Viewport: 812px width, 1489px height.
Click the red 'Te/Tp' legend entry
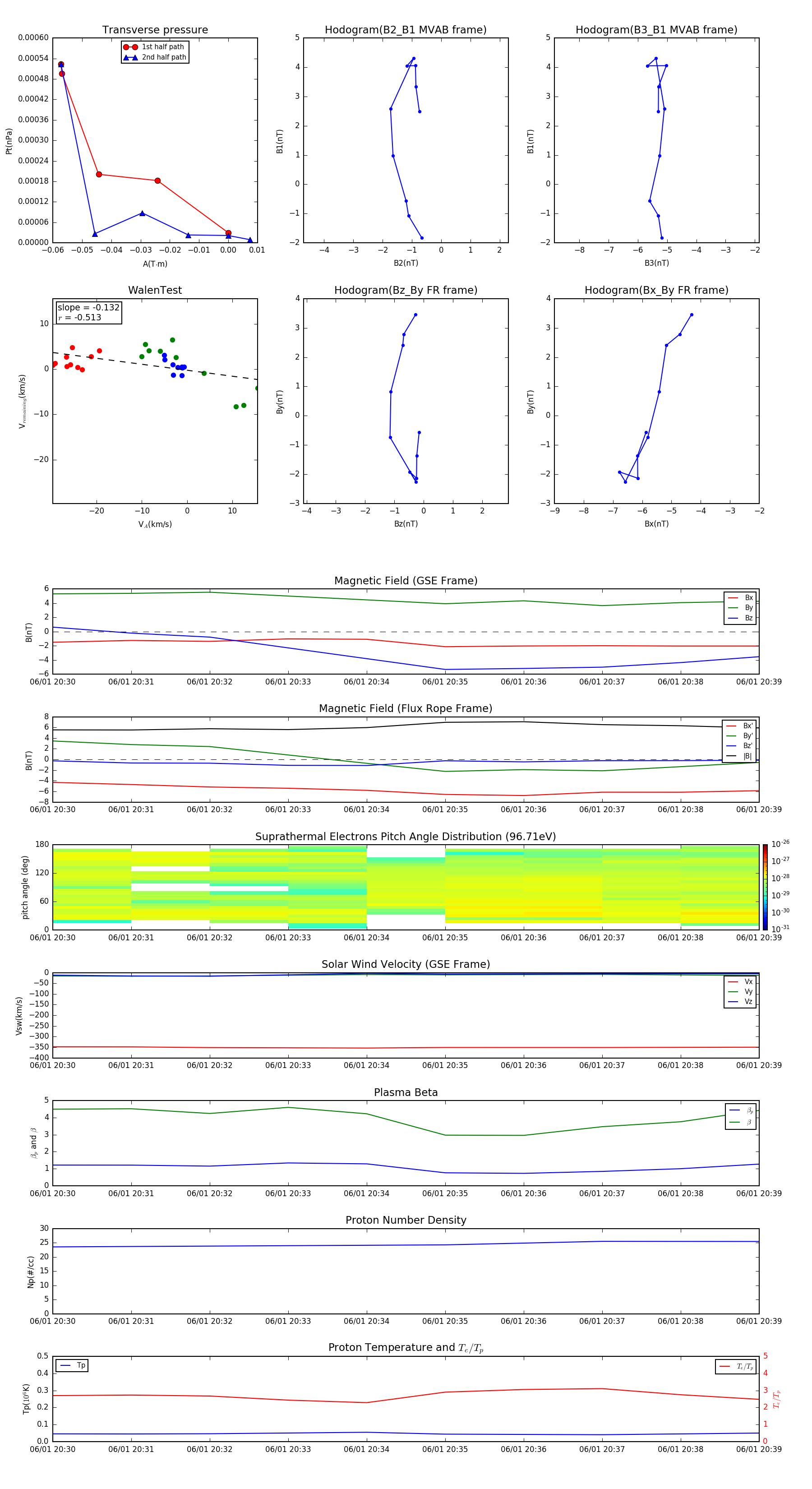coord(736,1366)
